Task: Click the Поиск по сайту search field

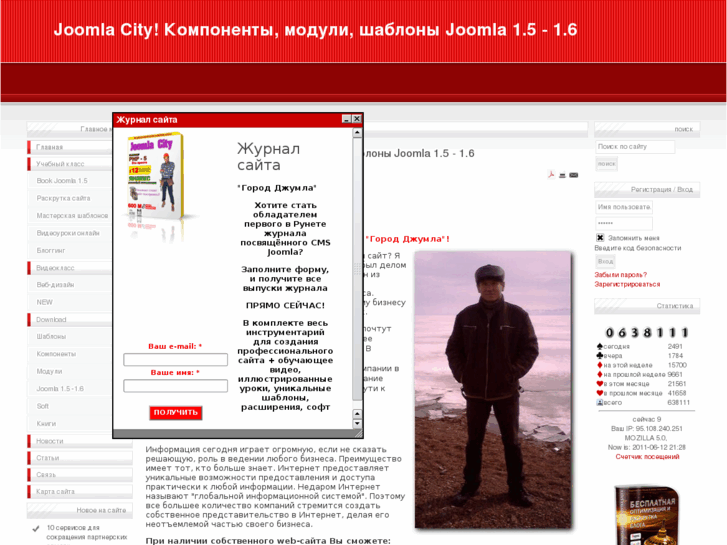Action: (635, 147)
